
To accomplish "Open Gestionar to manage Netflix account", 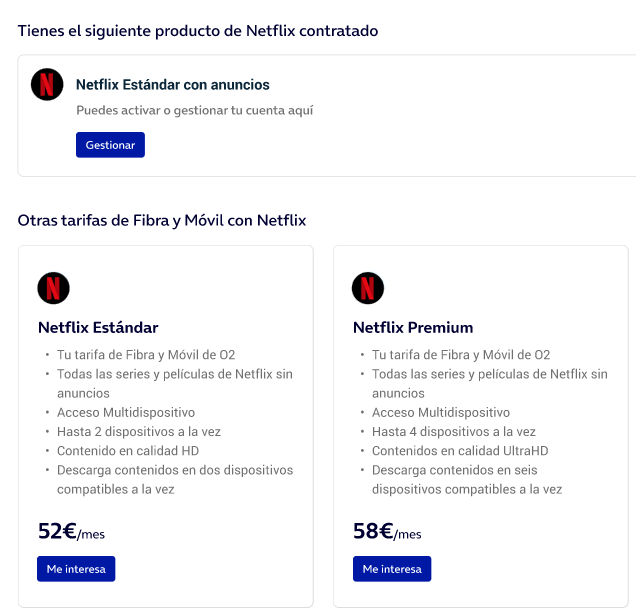I will coord(110,145).
